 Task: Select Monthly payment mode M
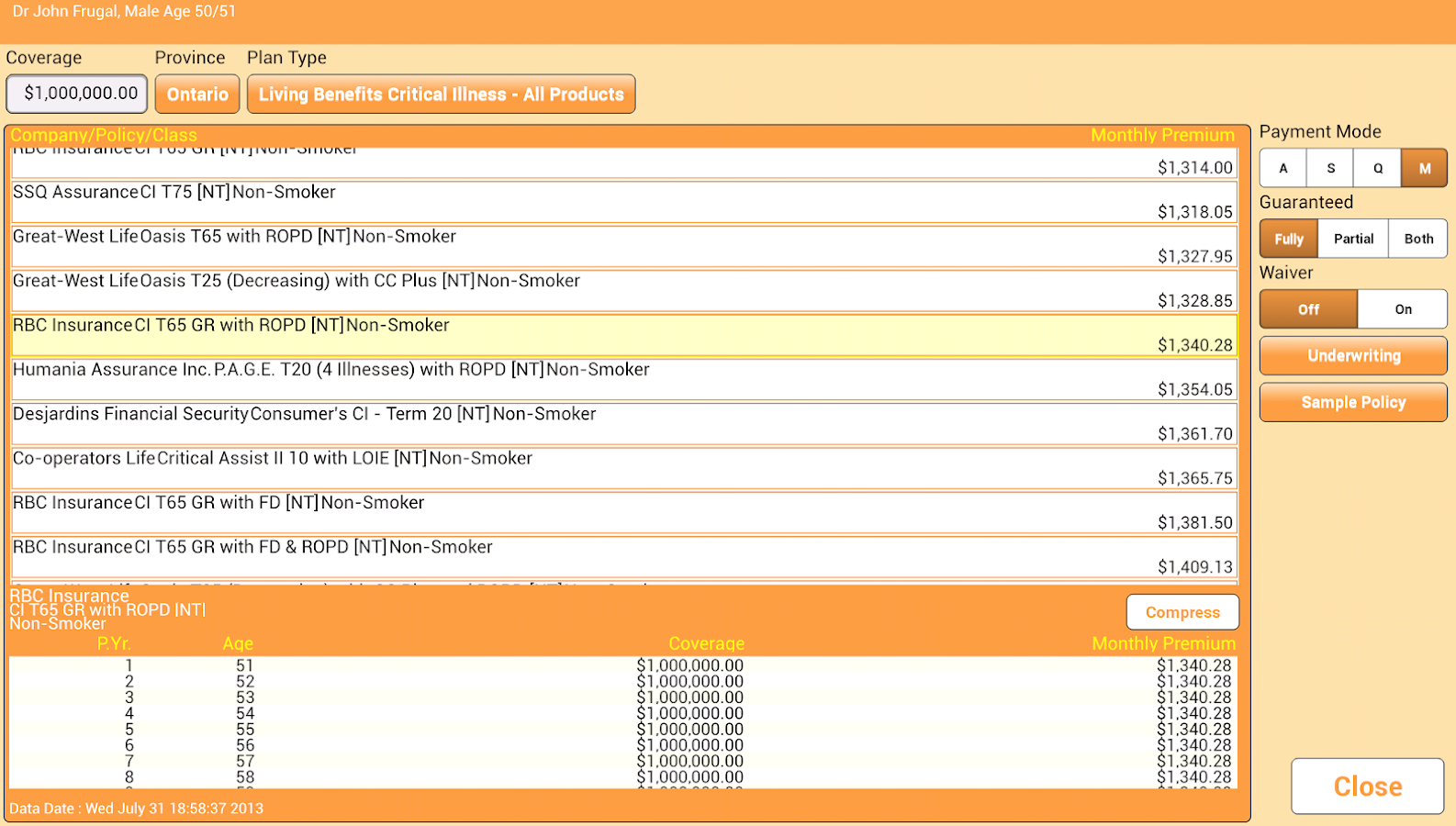coord(1424,168)
